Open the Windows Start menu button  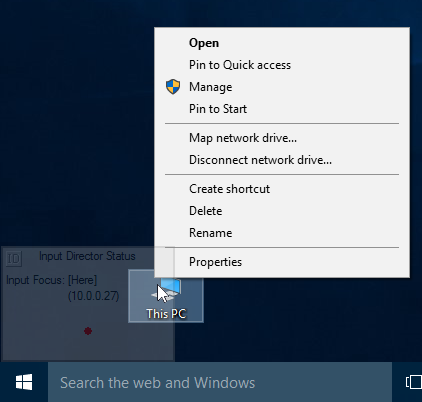(24, 382)
